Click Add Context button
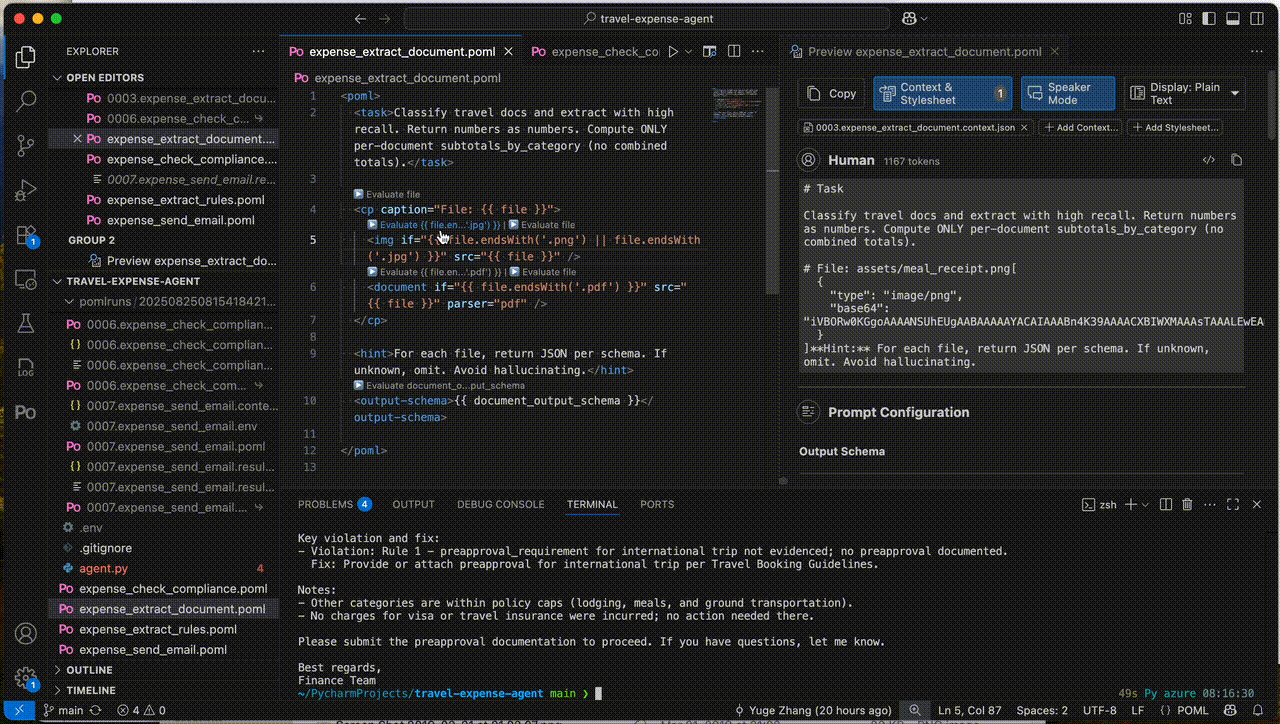Screen dimensions: 1280x724 coord(1081,128)
